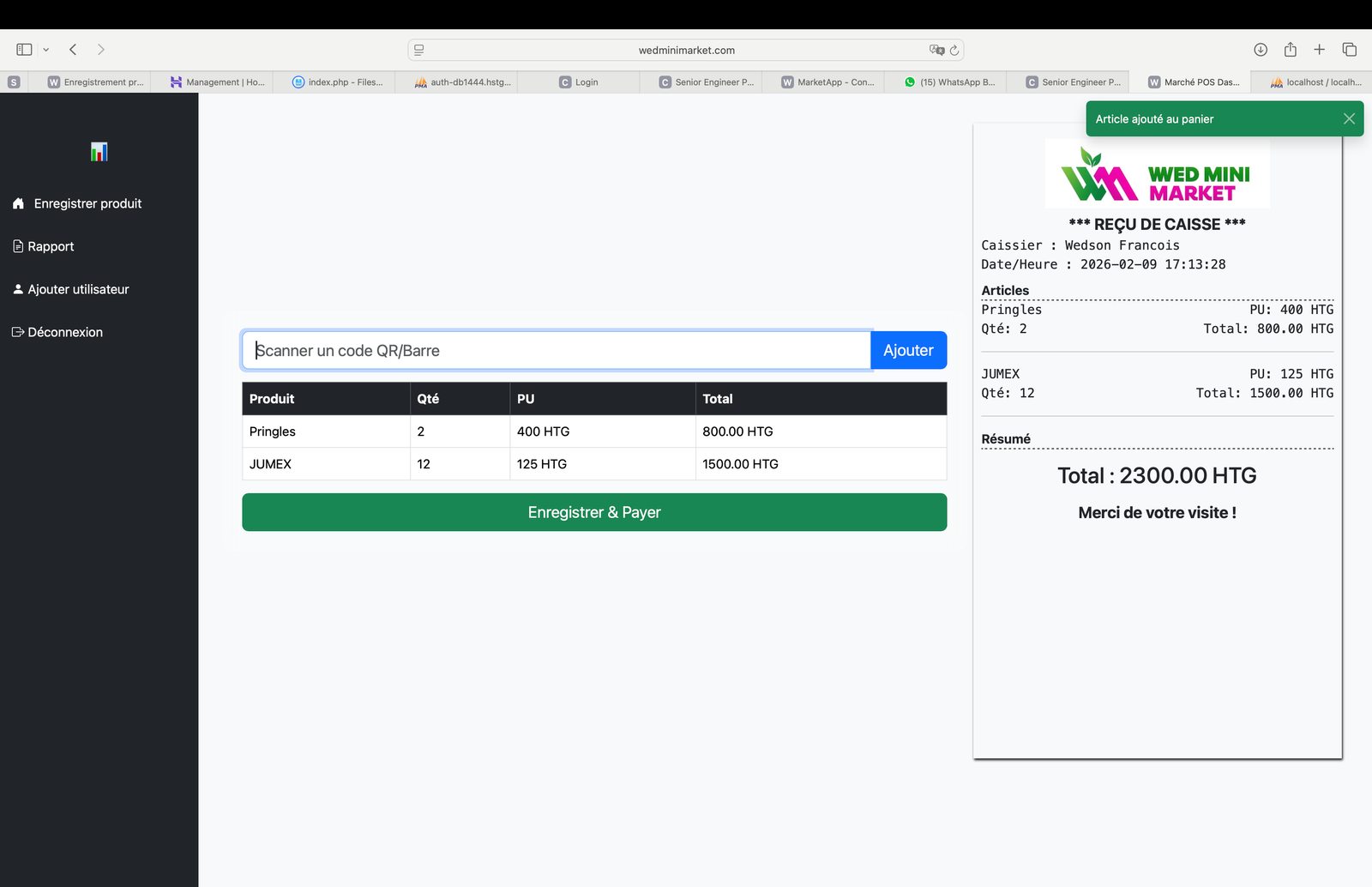Reload the page using the refresh icon
The width and height of the screenshot is (1372, 887).
954,51
